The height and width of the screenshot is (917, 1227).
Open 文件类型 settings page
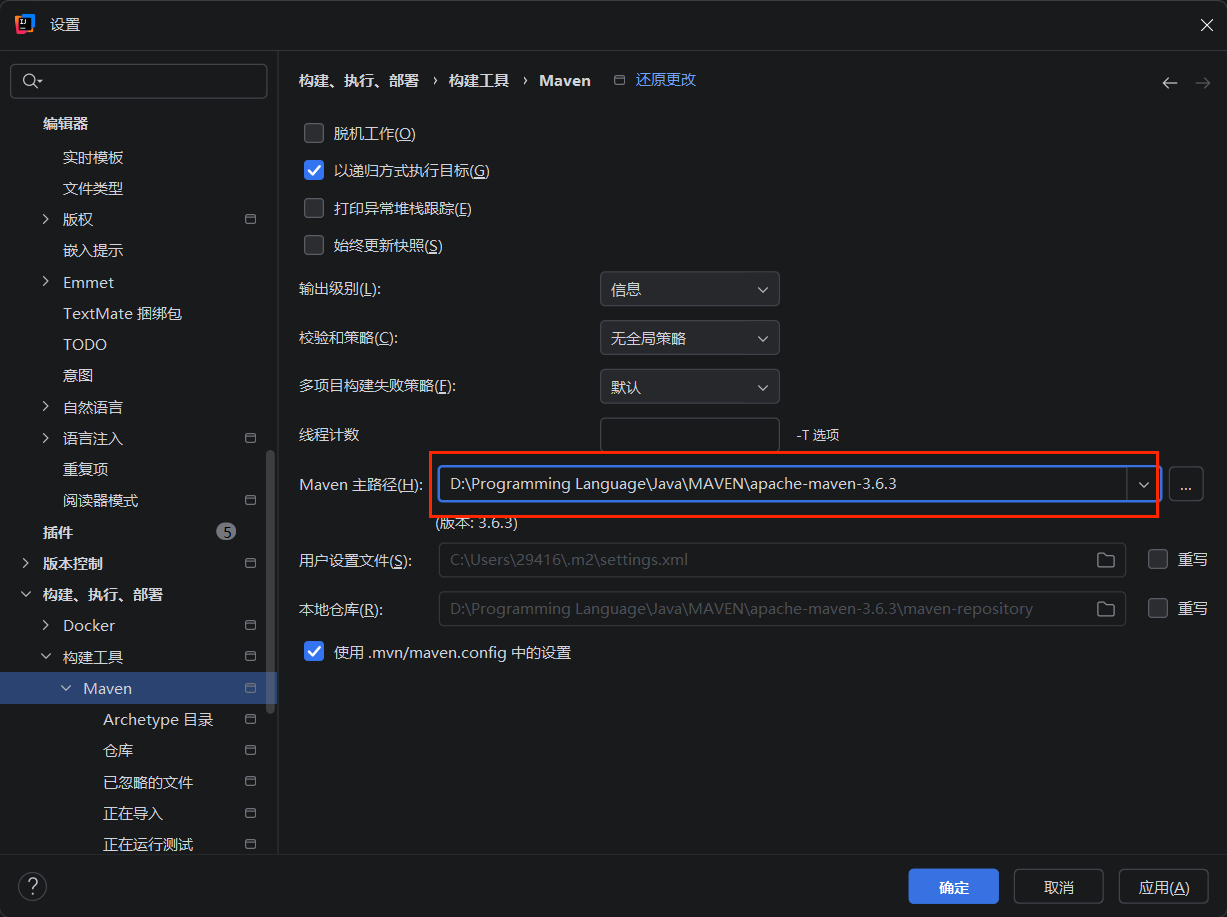(x=93, y=188)
